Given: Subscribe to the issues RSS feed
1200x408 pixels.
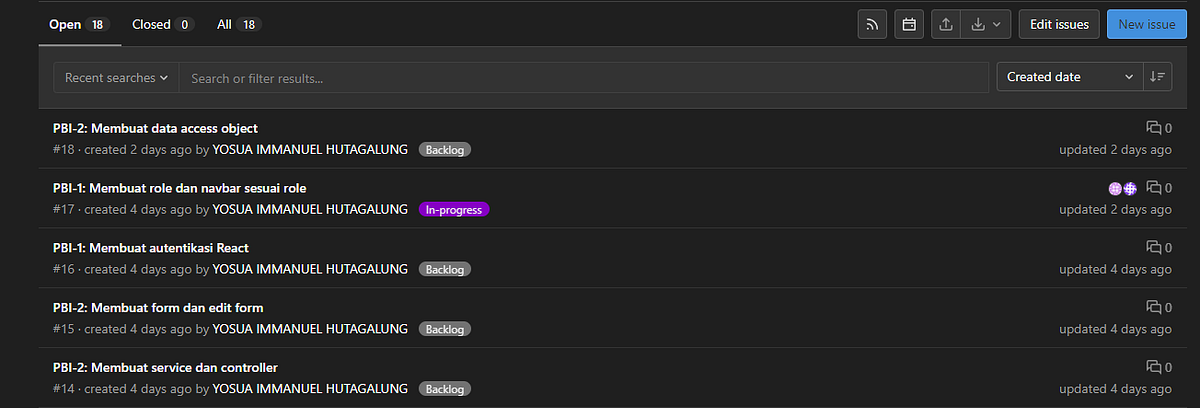Looking at the screenshot, I should click(872, 24).
